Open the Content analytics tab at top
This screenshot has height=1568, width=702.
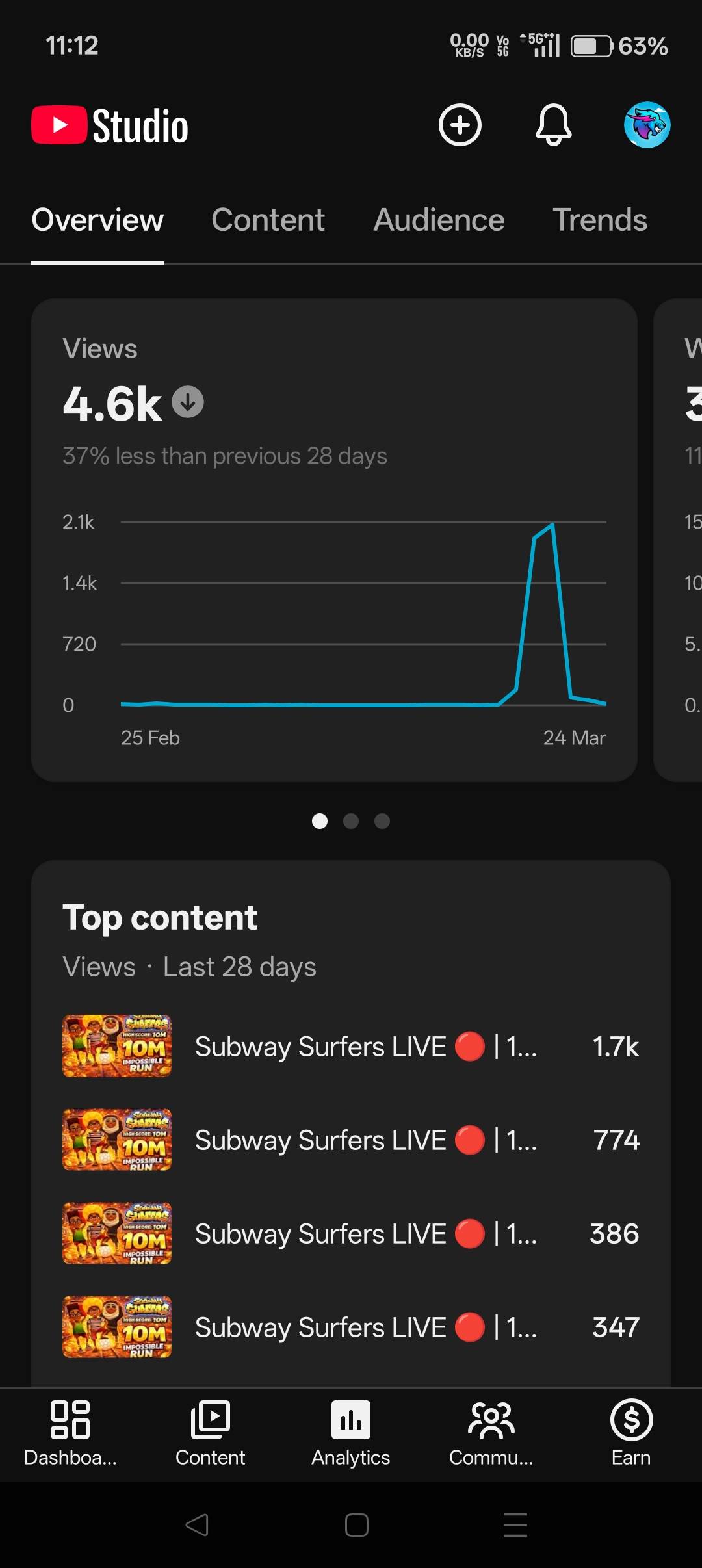pos(268,220)
